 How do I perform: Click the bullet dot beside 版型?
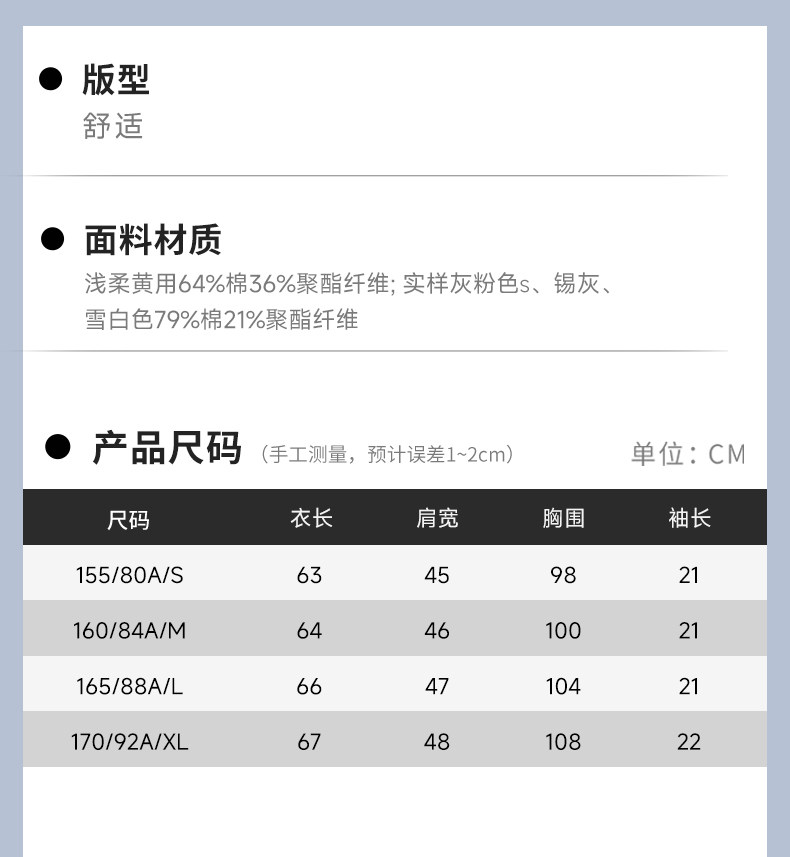click(51, 80)
